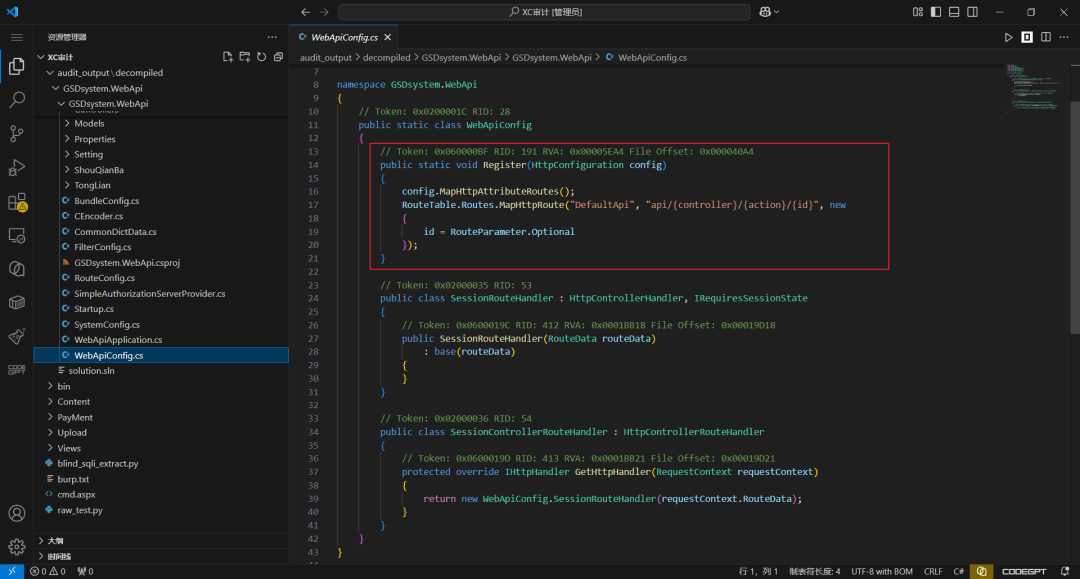Expand the bin folder

[50, 386]
